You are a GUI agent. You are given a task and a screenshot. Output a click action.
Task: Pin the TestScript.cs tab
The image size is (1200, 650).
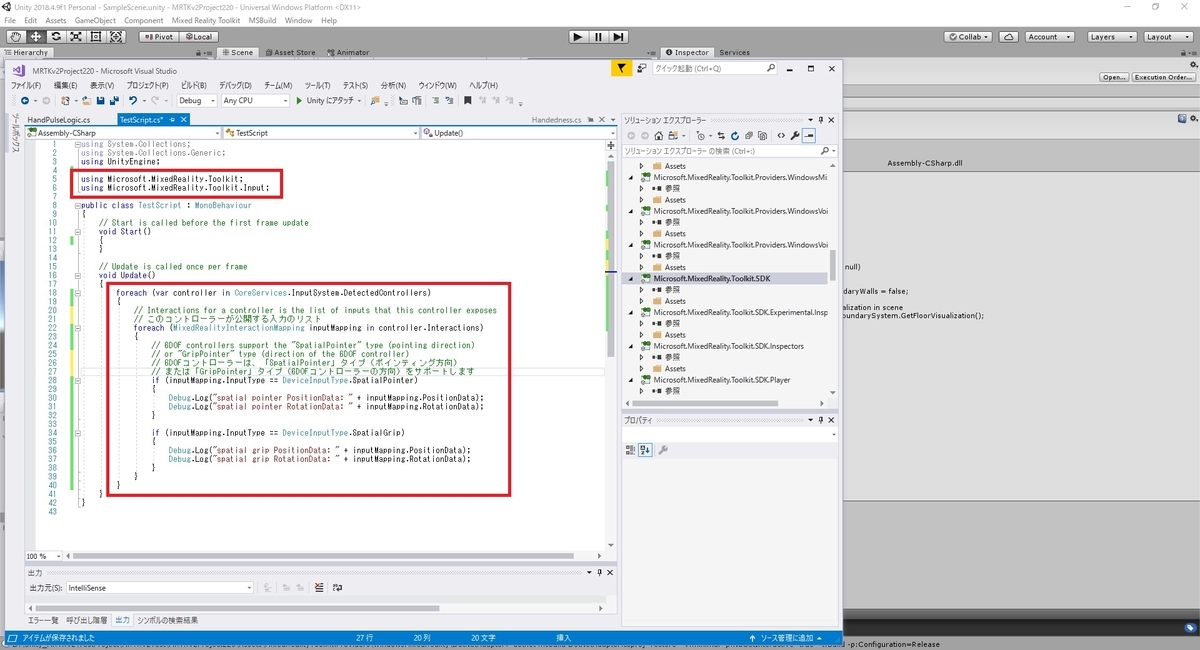pos(173,119)
